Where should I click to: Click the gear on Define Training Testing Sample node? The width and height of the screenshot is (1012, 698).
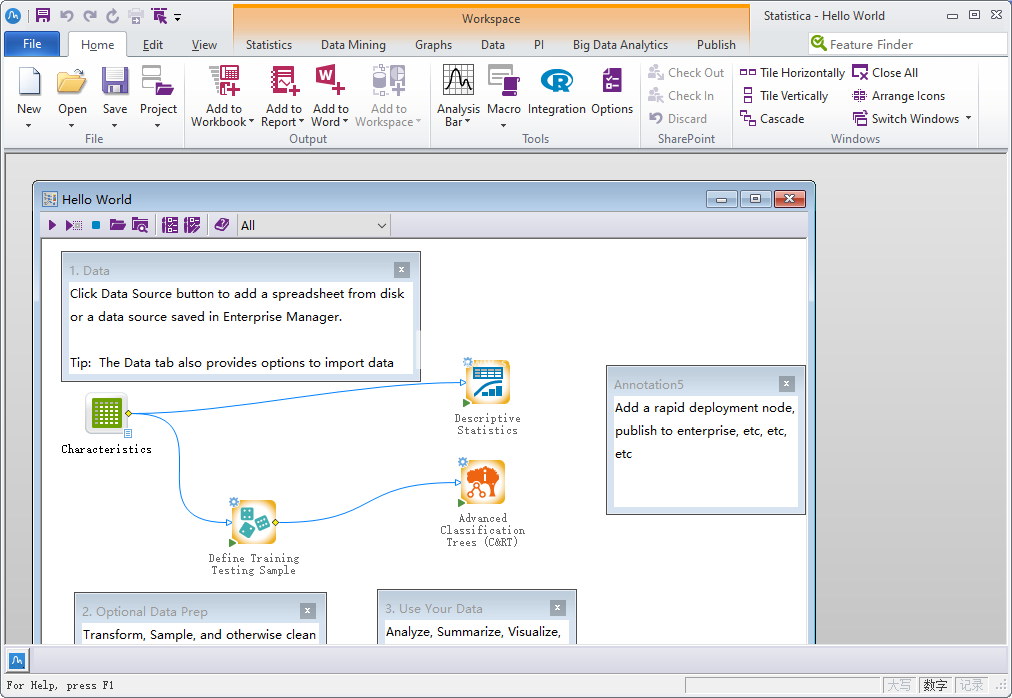click(234, 502)
